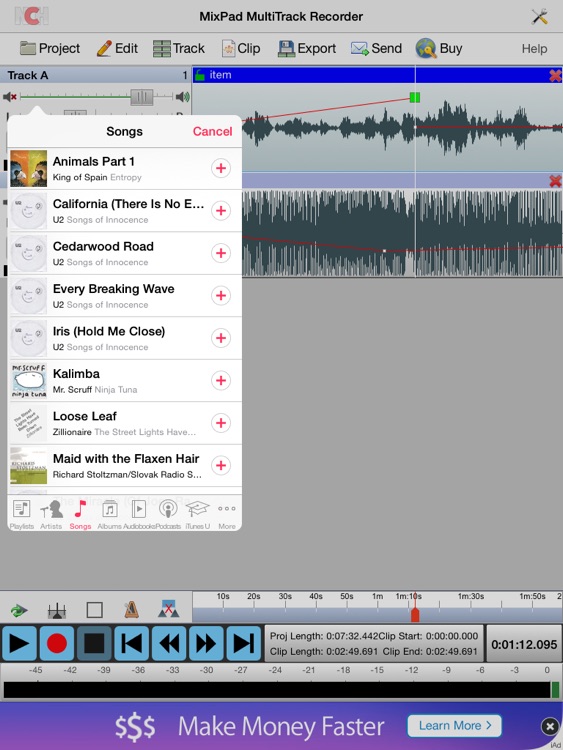
Task: Select the Track A header label
Action: click(28, 76)
